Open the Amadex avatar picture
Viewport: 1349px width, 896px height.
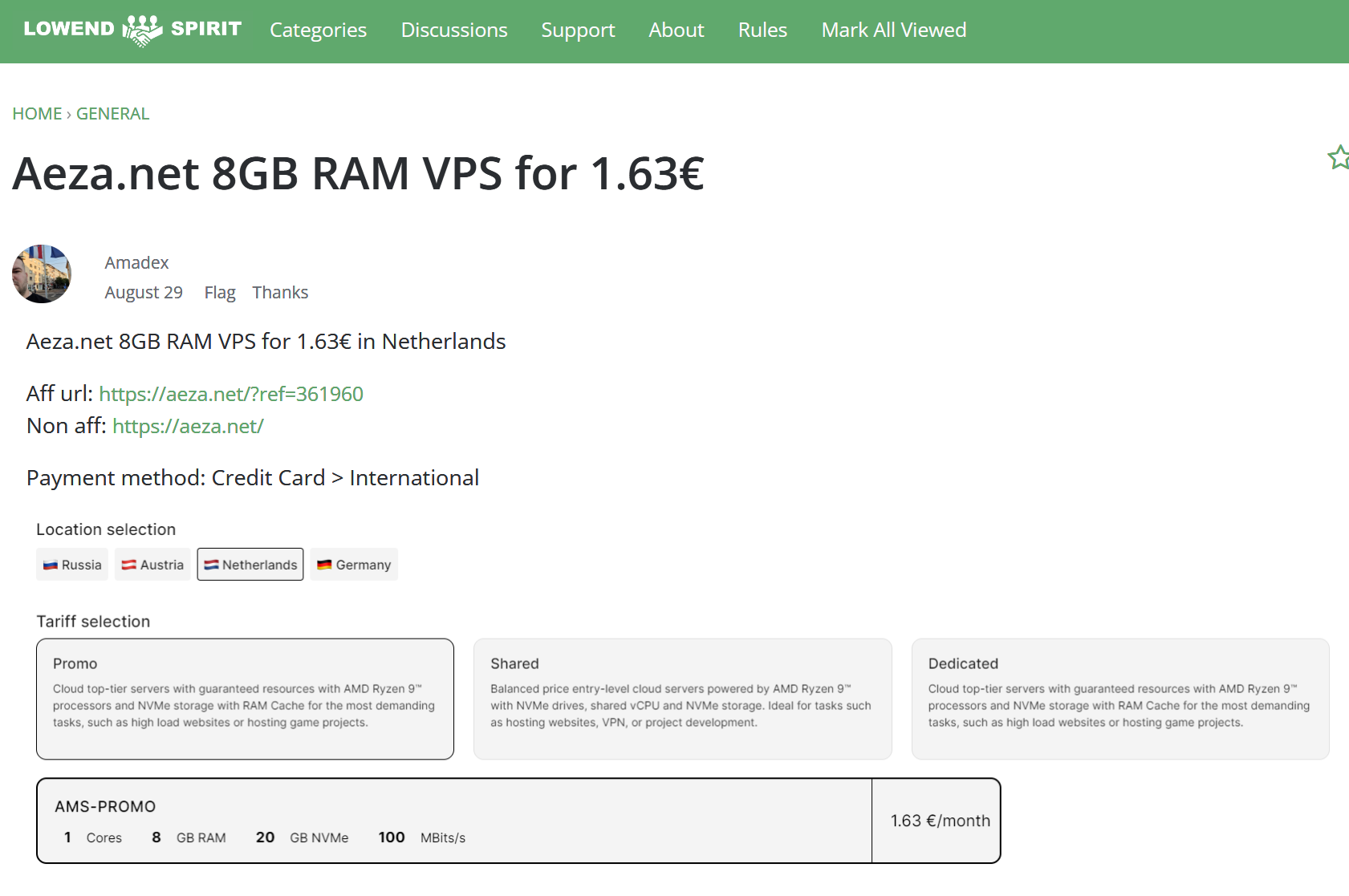[x=42, y=274]
